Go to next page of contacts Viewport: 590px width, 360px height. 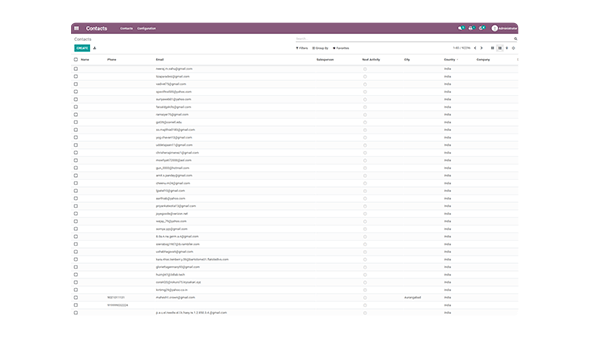tap(481, 48)
